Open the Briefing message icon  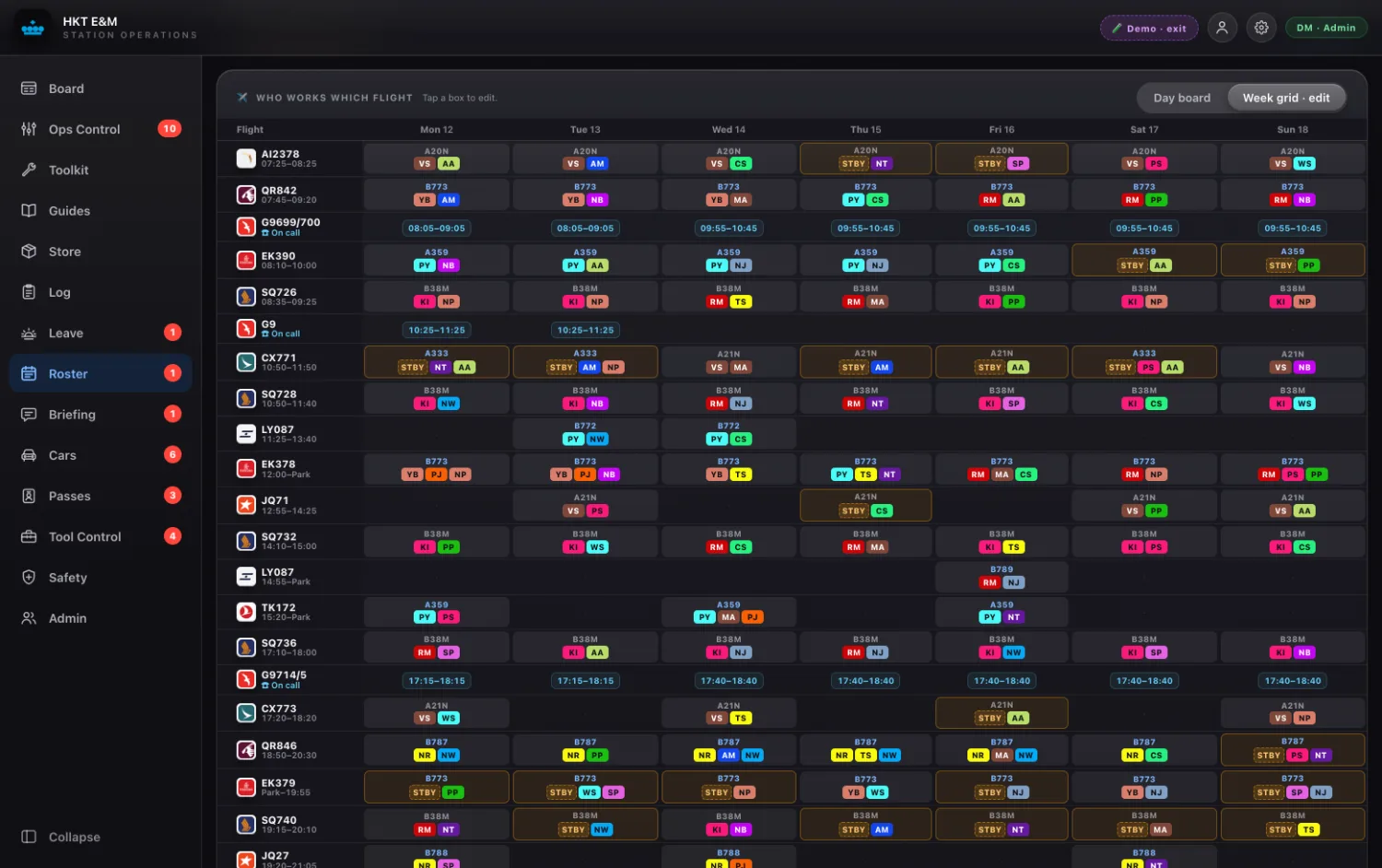pyautogui.click(x=29, y=414)
